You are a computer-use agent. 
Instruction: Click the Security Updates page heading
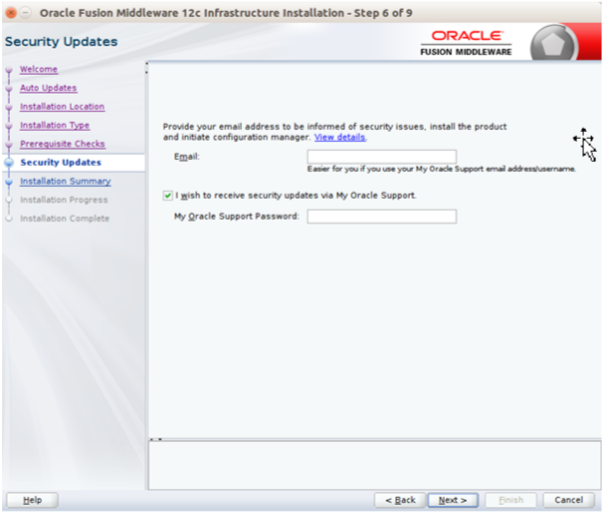pos(61,41)
